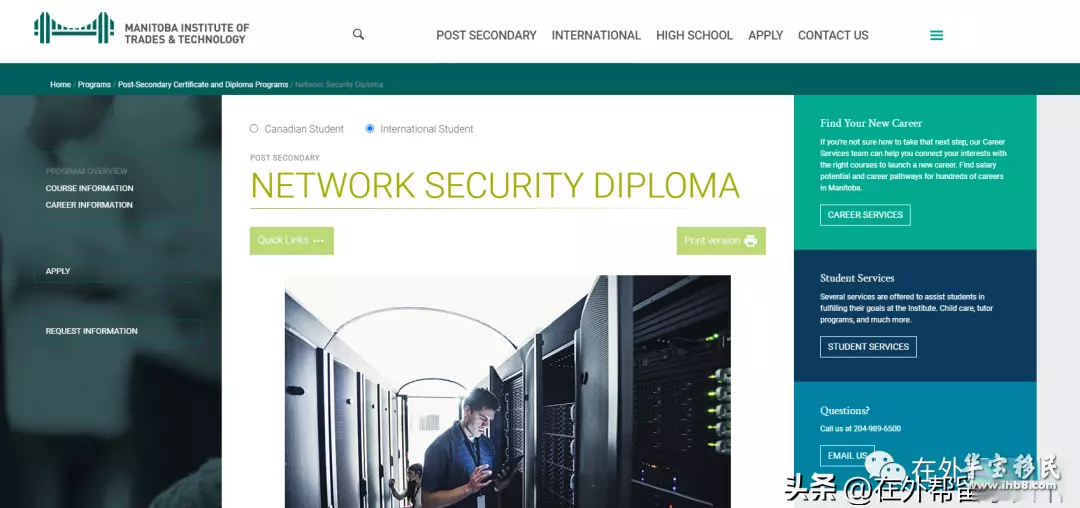Screen dimensions: 1080x508
Task: Expand the Quick Links dropdown
Action: pyautogui.click(x=291, y=241)
